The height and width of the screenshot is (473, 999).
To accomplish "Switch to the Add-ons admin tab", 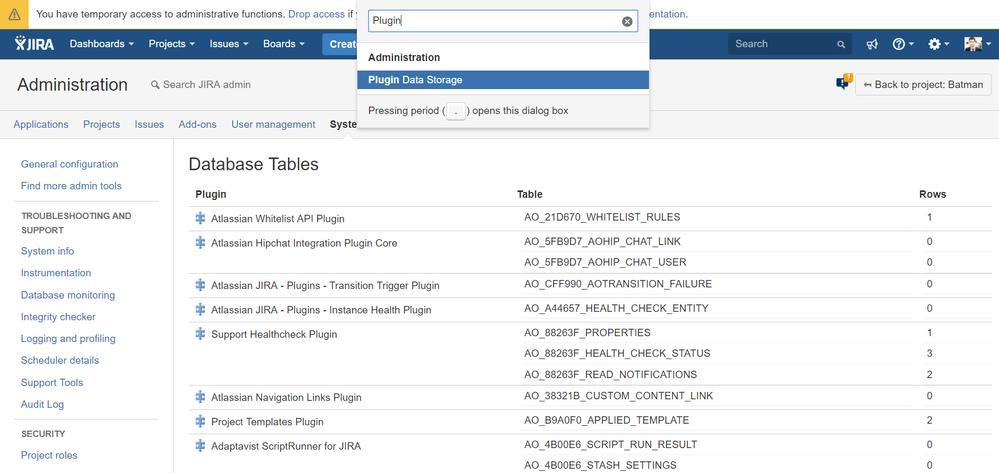I will [198, 124].
